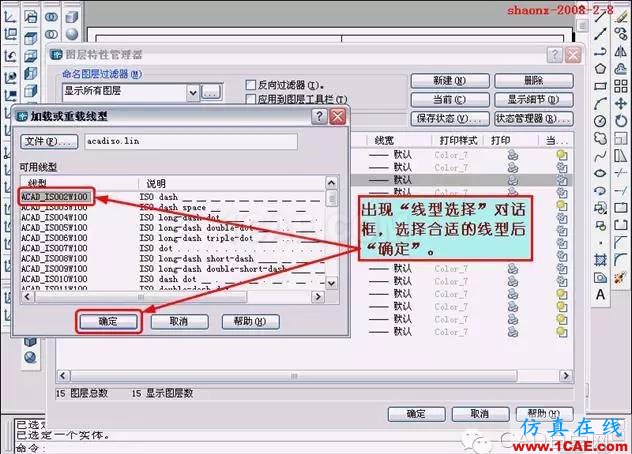Select the Move modify tool
The image size is (632, 454).
coord(621,103)
